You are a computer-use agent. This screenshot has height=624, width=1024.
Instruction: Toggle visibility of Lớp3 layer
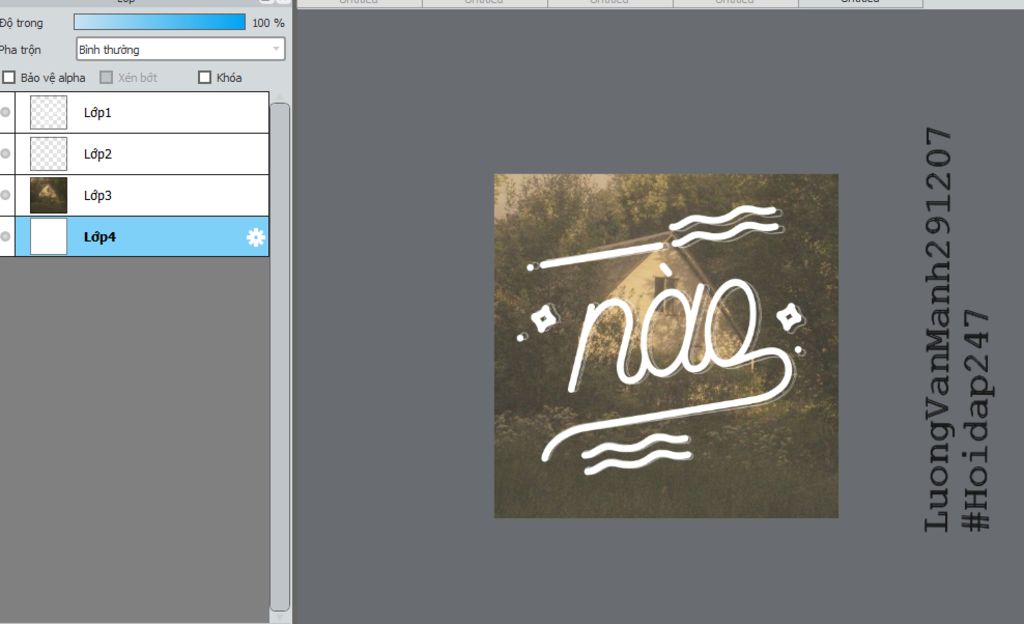(x=5, y=195)
